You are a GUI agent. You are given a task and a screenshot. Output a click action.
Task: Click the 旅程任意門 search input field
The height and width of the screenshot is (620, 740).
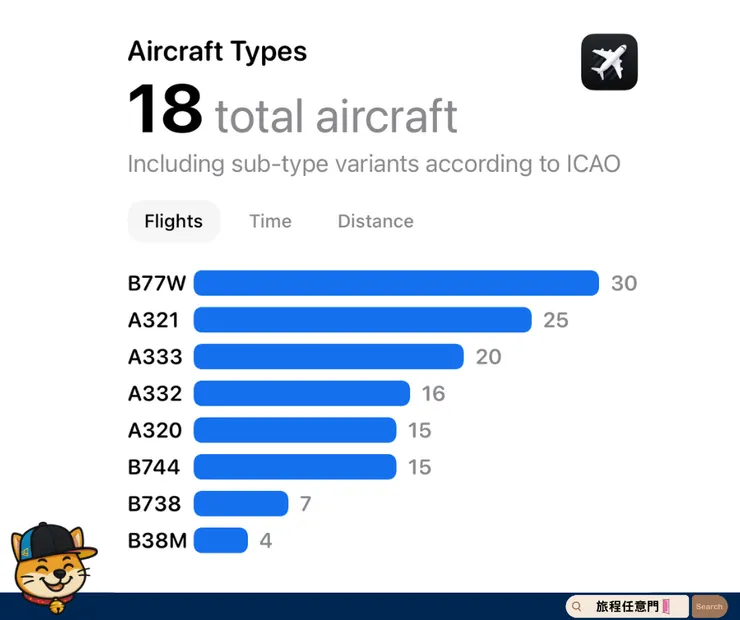(x=627, y=606)
